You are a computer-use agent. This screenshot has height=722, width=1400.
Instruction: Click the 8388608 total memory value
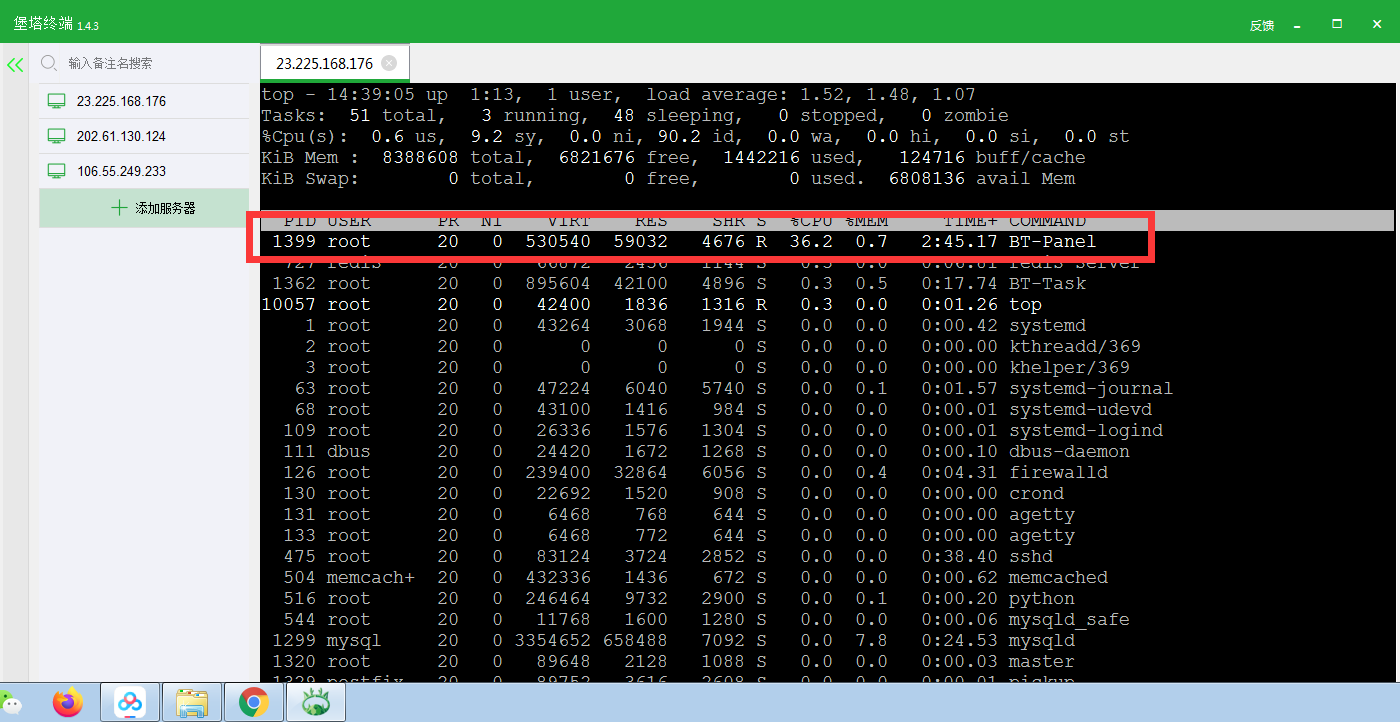(x=420, y=157)
